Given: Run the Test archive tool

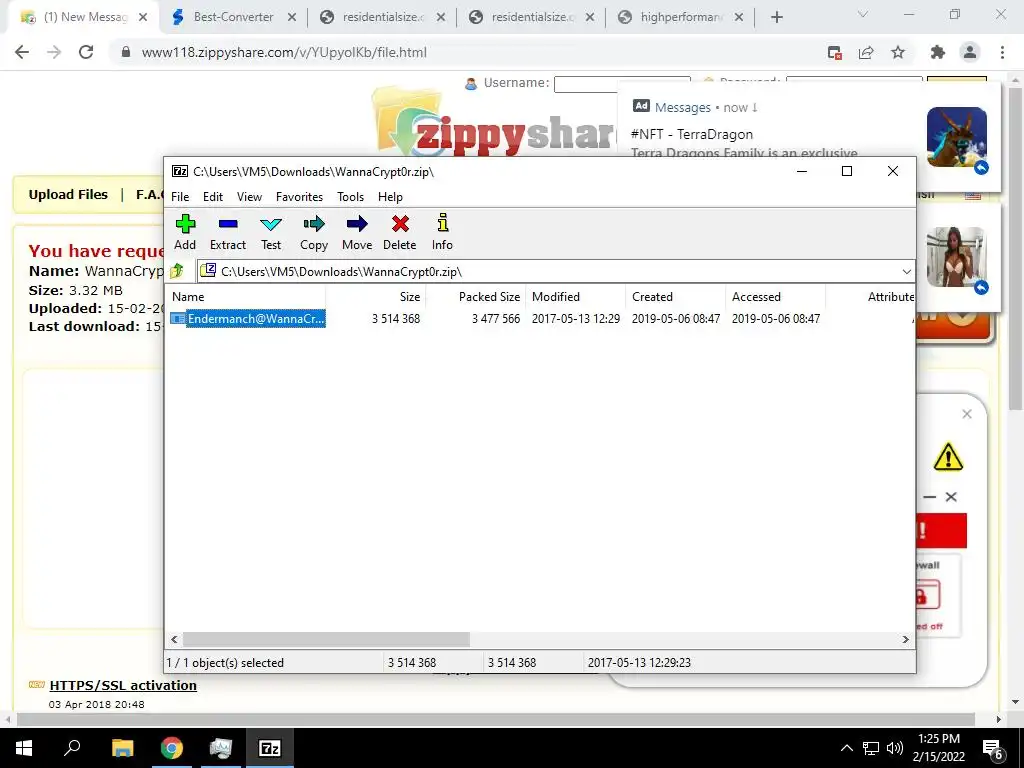Looking at the screenshot, I should (270, 232).
